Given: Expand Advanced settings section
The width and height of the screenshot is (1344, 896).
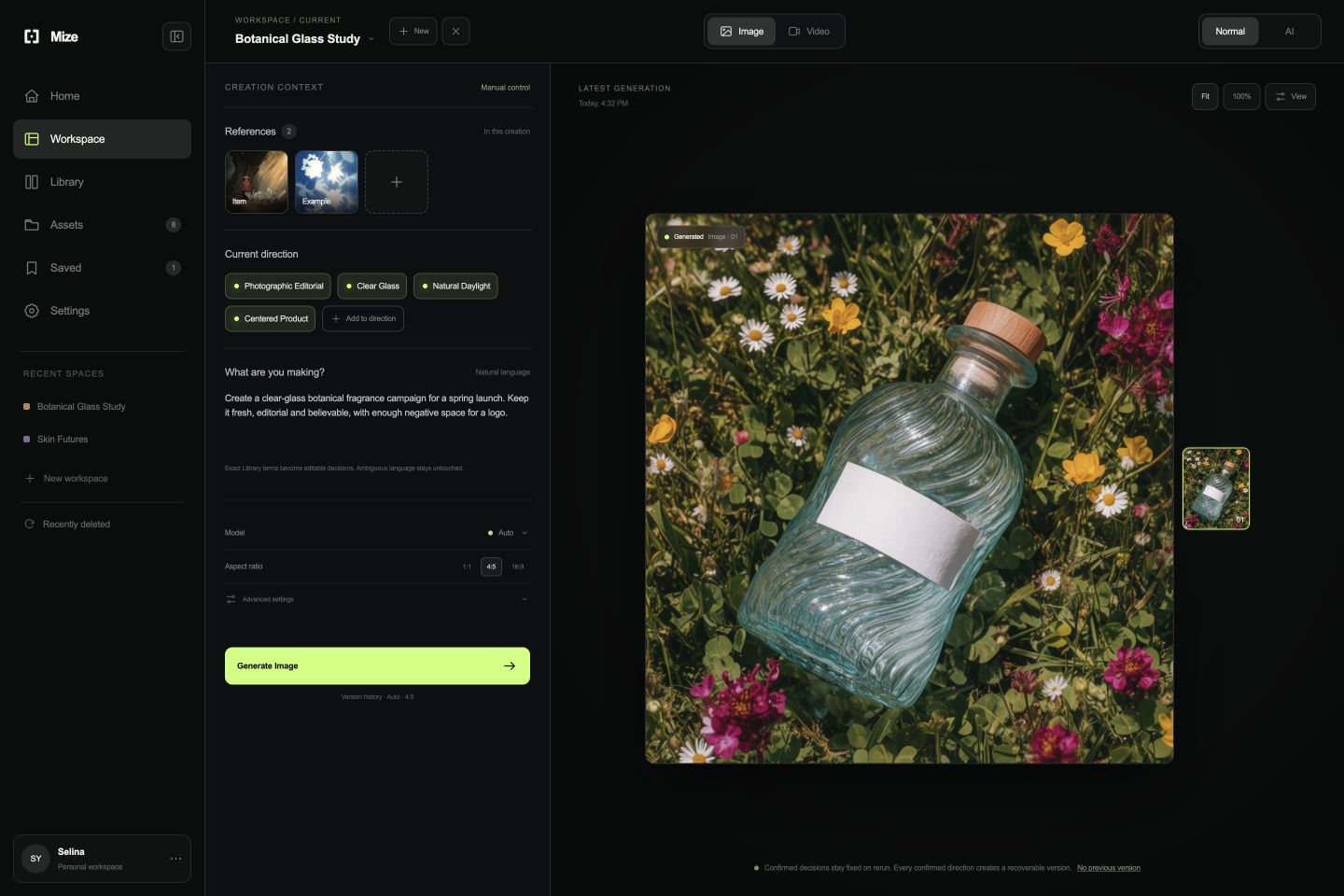Looking at the screenshot, I should 377,599.
